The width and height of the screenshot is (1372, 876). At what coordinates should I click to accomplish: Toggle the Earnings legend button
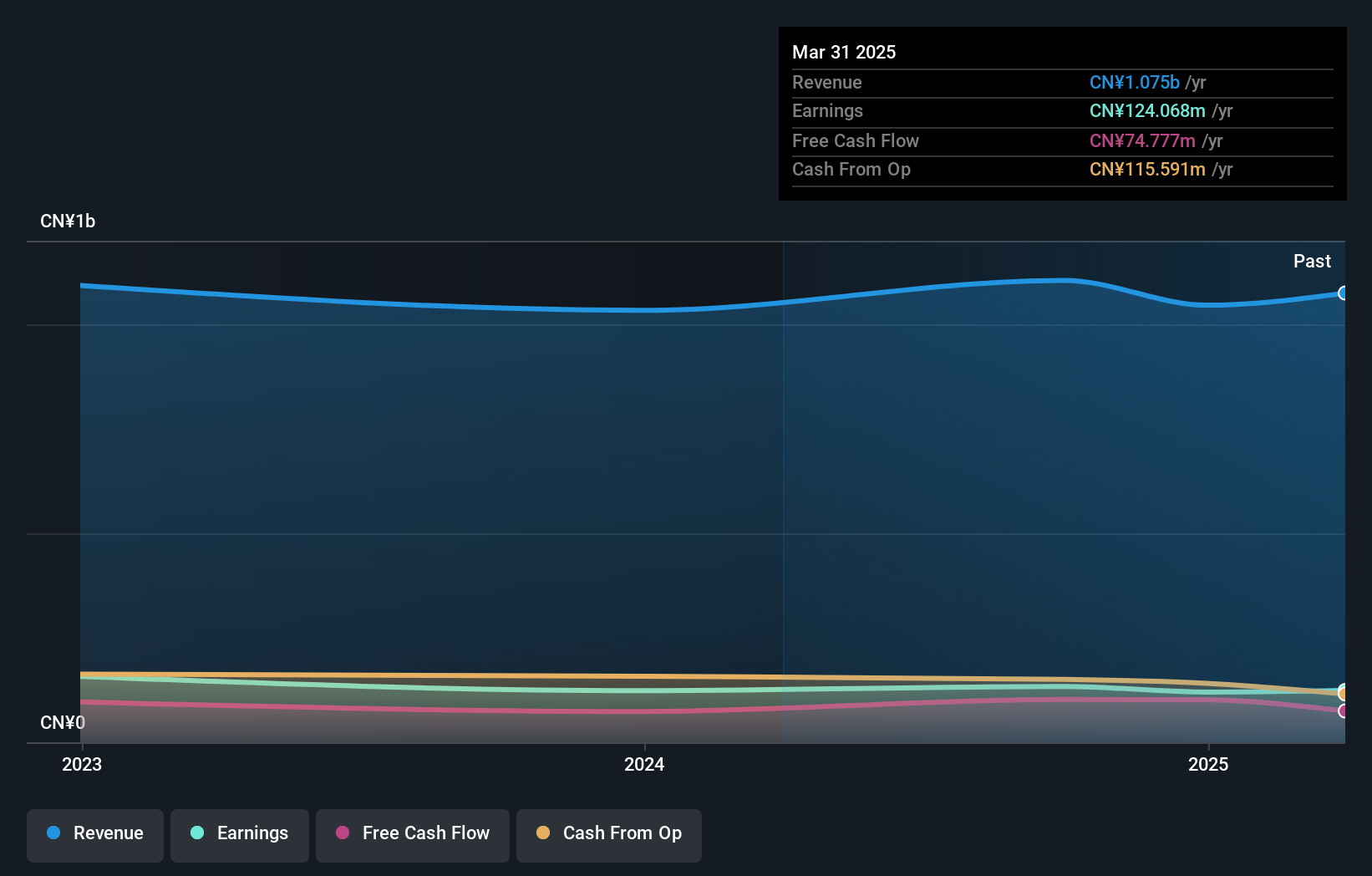click(x=240, y=835)
